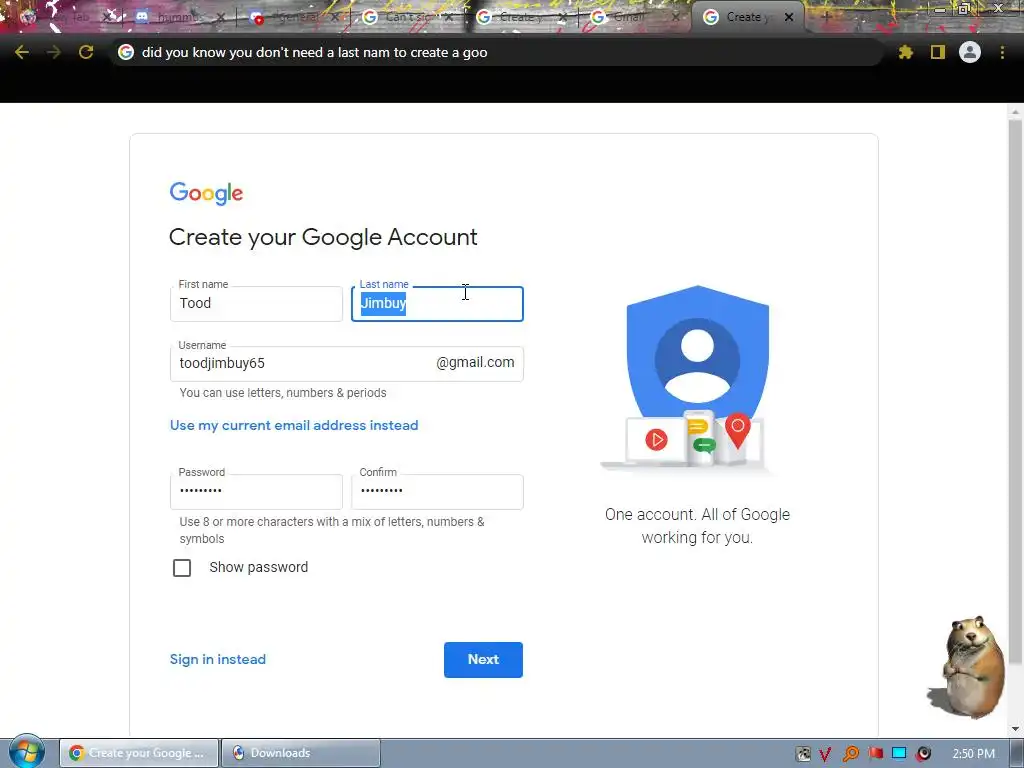This screenshot has height=768, width=1024.
Task: Click the hamster desktop pet
Action: click(x=968, y=667)
